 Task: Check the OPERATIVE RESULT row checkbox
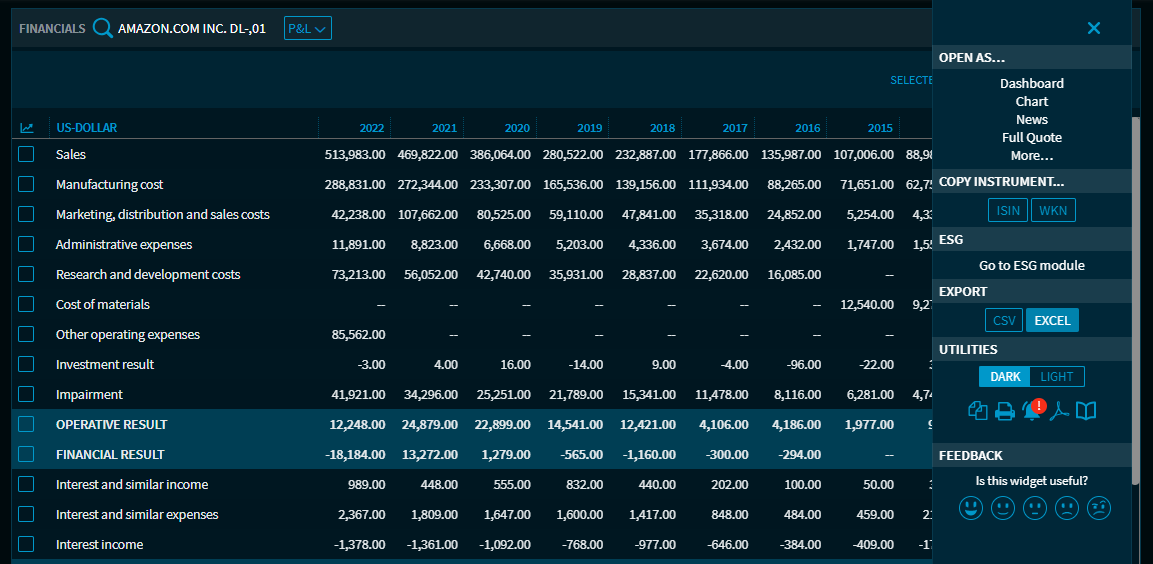tap(26, 424)
